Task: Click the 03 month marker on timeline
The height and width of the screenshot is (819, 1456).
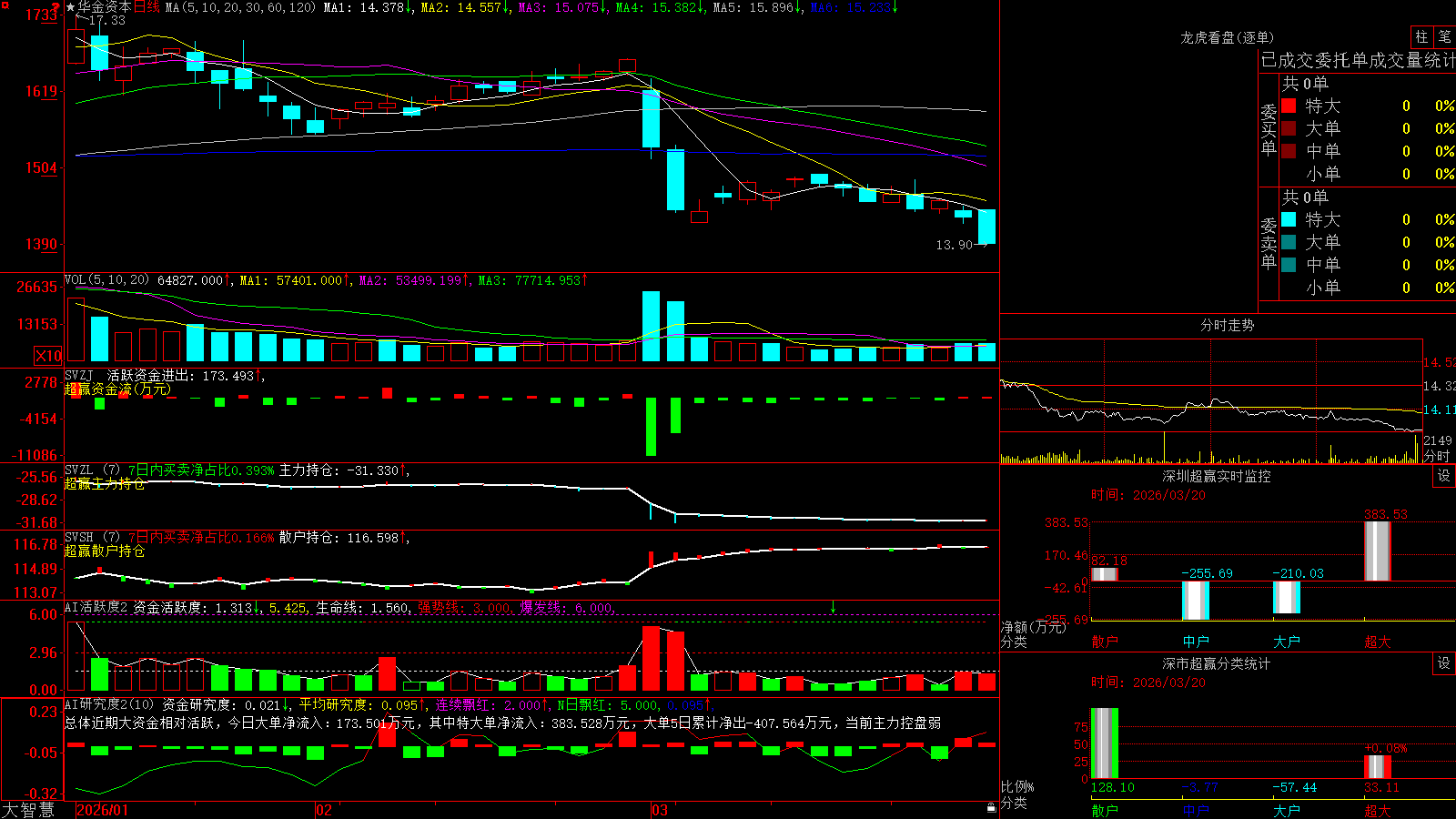Action: pos(660,810)
